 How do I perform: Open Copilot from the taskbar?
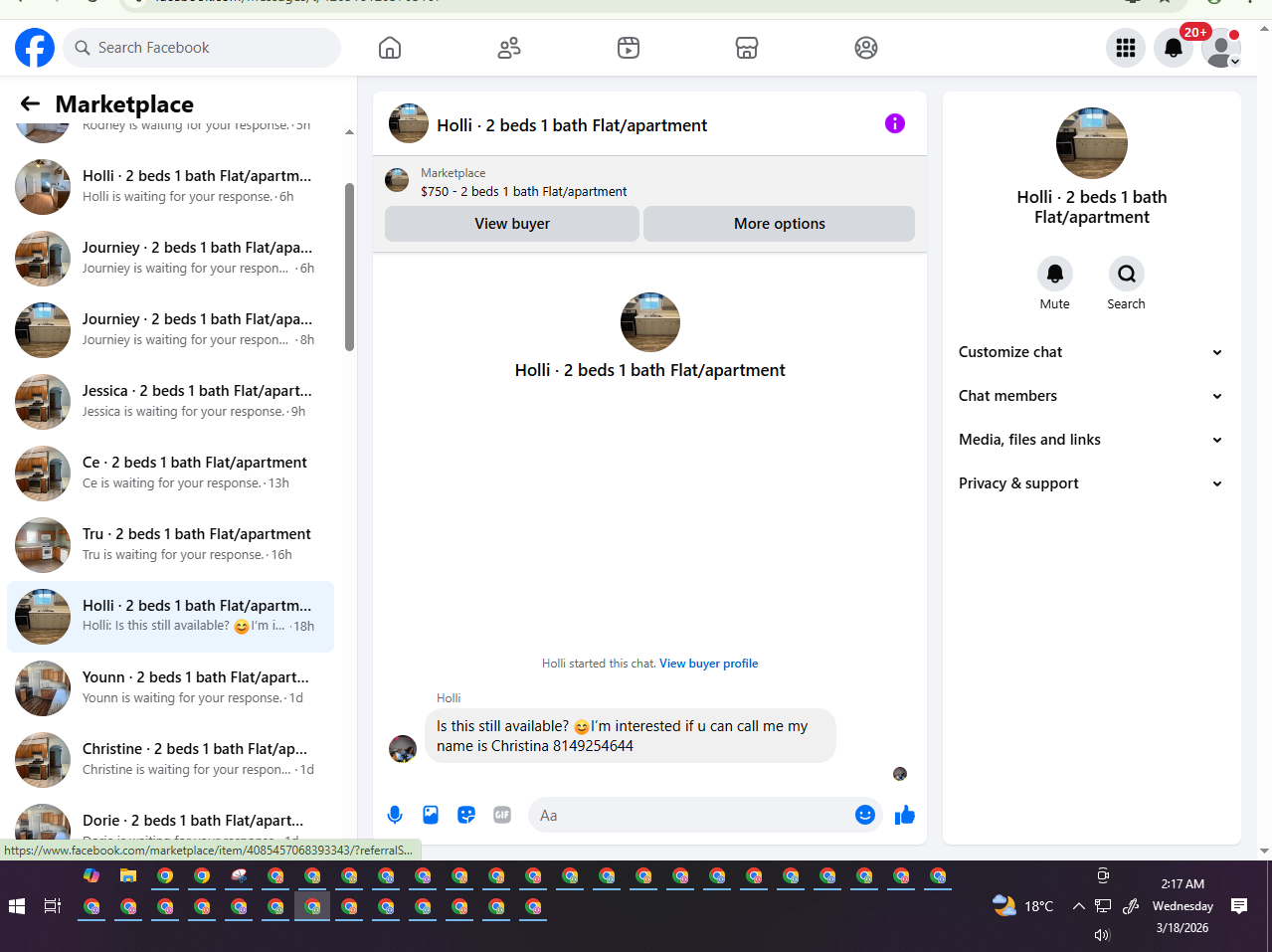(91, 876)
